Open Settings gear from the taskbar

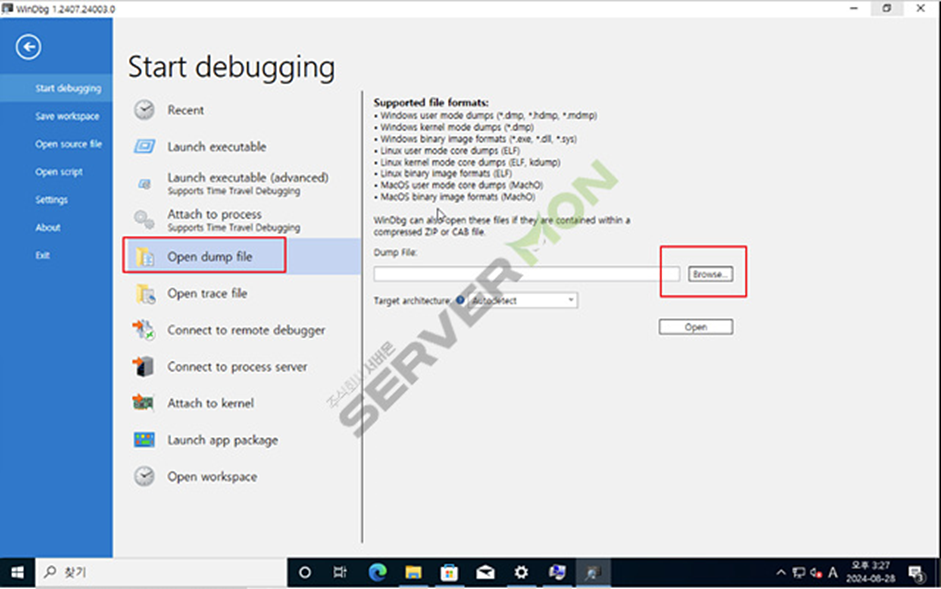point(521,573)
